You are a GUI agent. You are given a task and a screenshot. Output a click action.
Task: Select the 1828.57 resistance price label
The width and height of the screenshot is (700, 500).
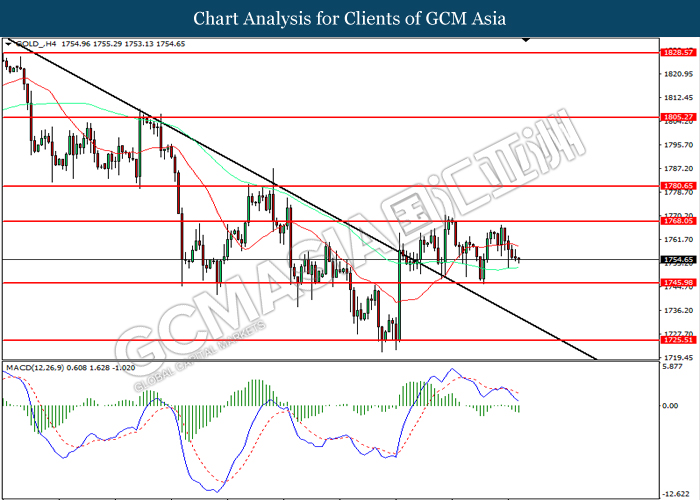pos(678,53)
